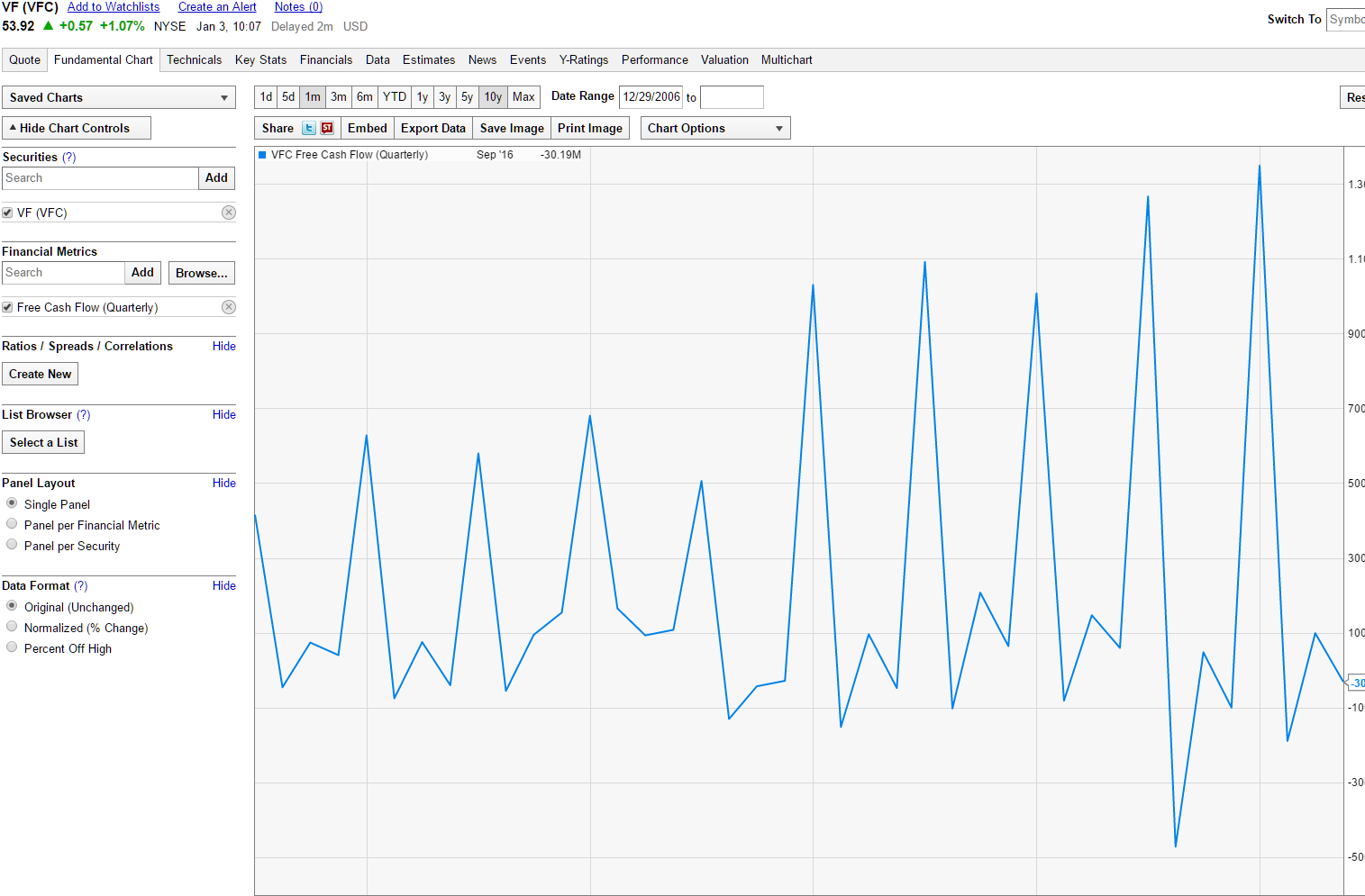Share chart via StockTwits icon

tap(327, 128)
